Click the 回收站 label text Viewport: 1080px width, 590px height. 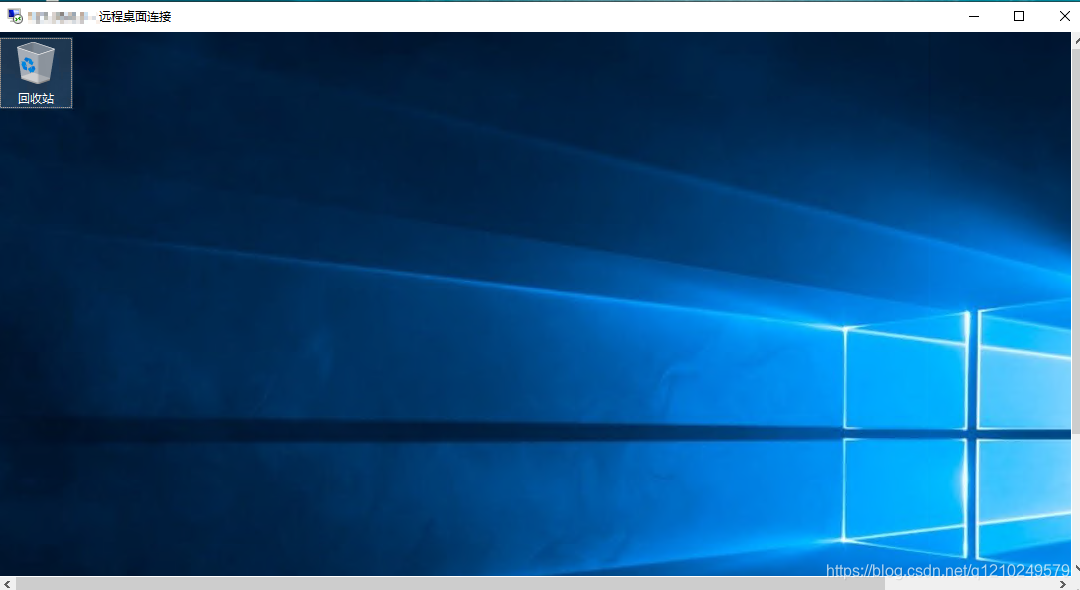(x=36, y=98)
